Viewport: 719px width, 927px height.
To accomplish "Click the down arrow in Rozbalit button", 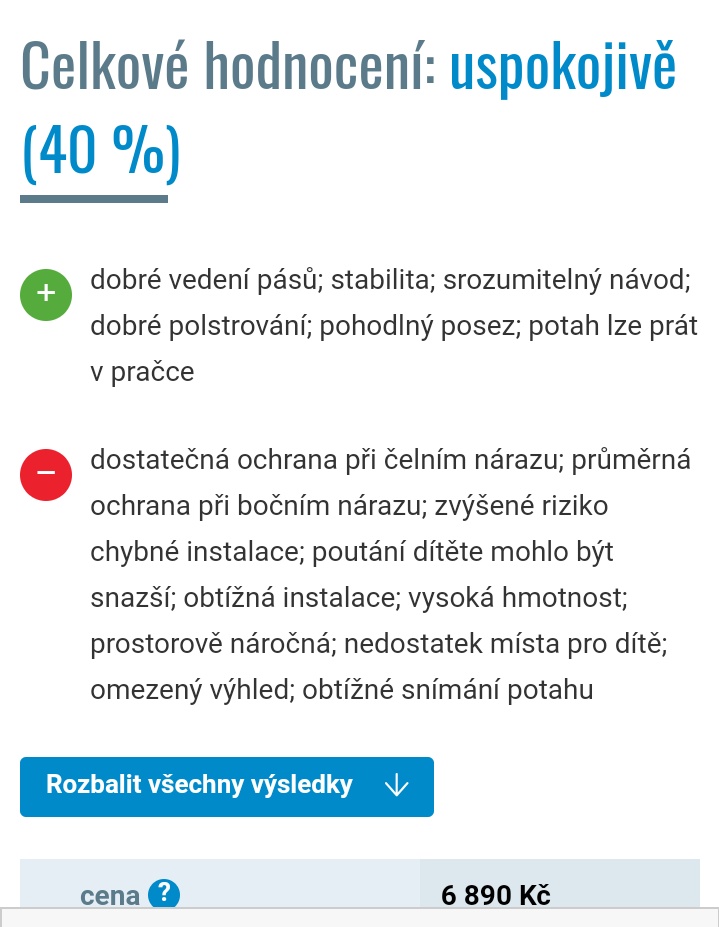I will 396,786.
